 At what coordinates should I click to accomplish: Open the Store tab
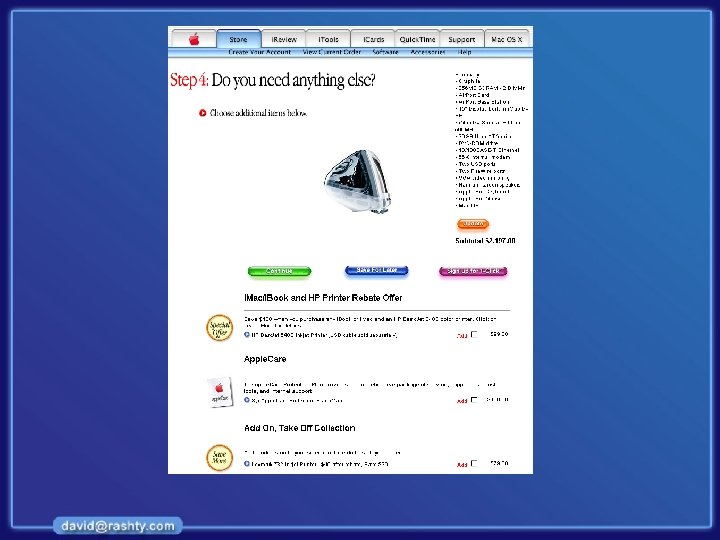pos(238,39)
